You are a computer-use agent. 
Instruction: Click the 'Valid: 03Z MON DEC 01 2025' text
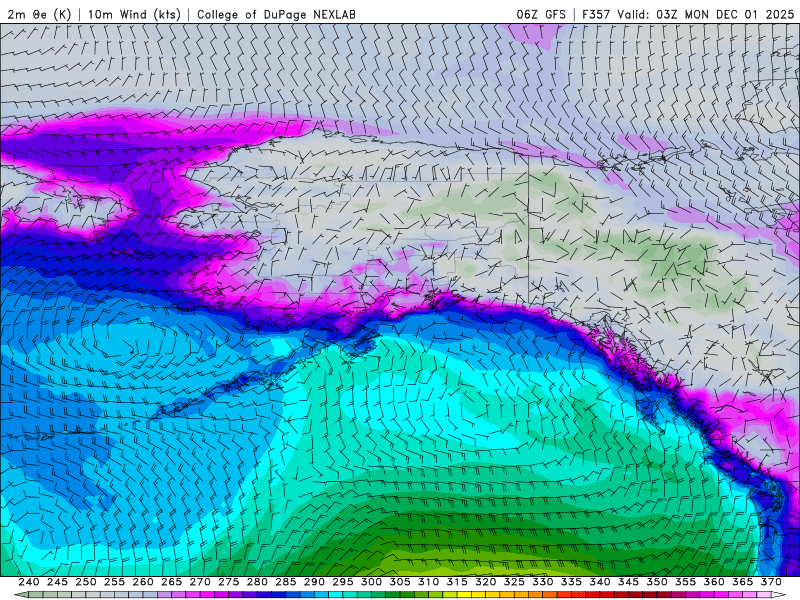click(x=706, y=14)
